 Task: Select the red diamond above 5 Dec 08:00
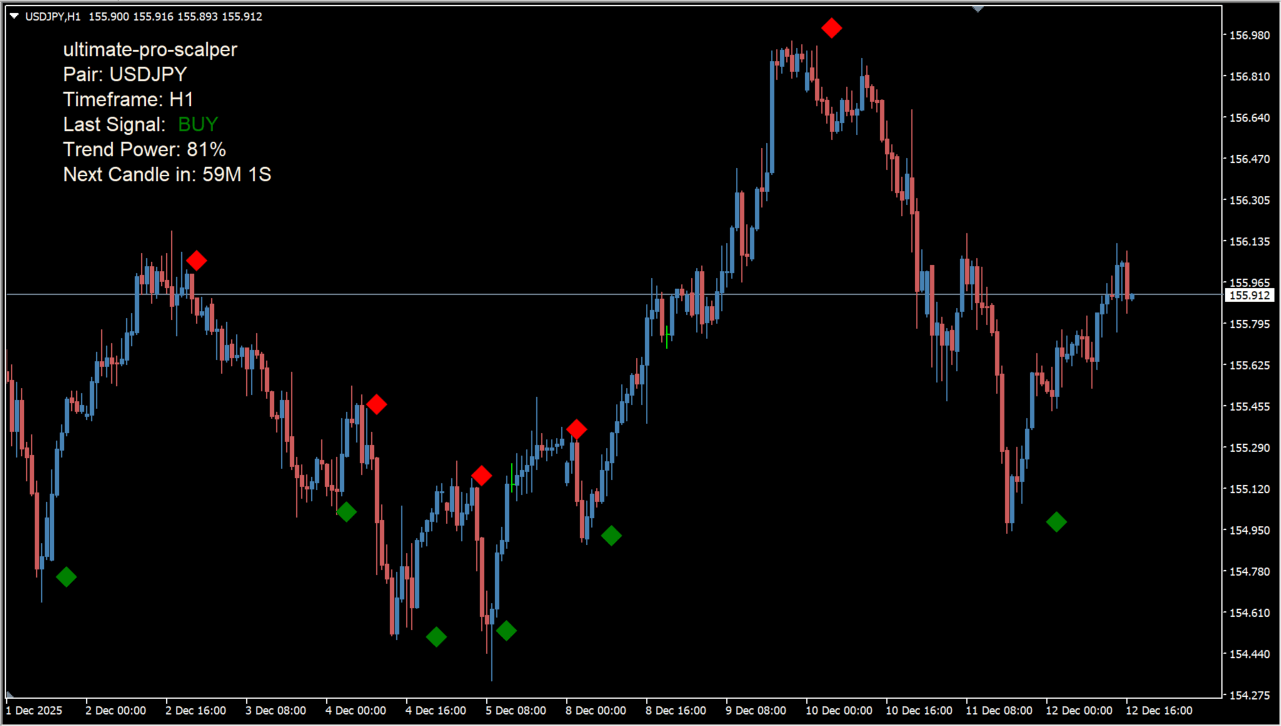(x=481, y=476)
